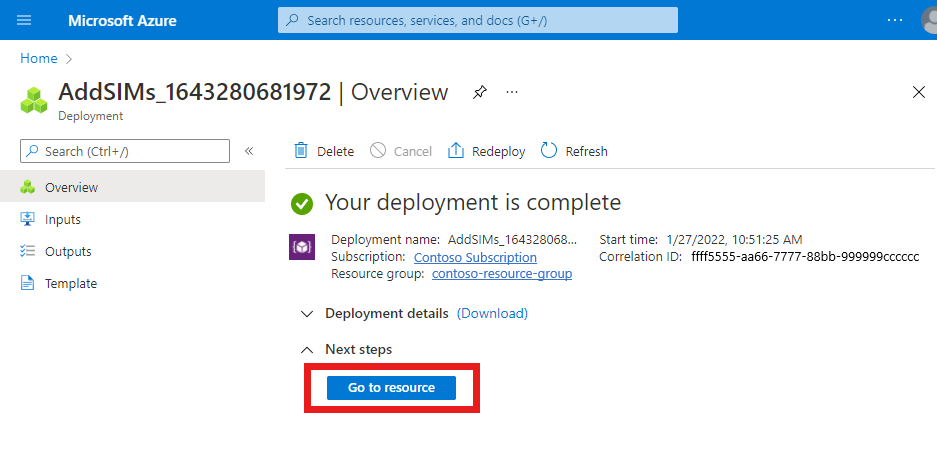Image resolution: width=937 pixels, height=450 pixels.
Task: Open the Template menu item
Action: pyautogui.click(x=71, y=283)
